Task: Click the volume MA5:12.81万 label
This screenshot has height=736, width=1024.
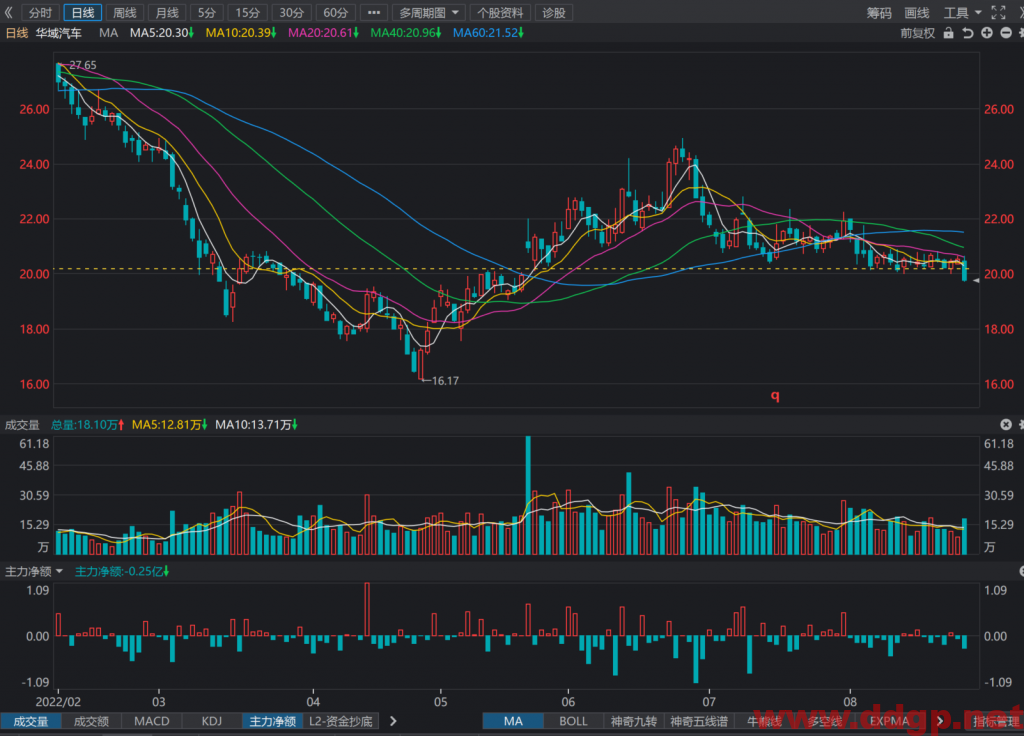Action: [x=170, y=424]
